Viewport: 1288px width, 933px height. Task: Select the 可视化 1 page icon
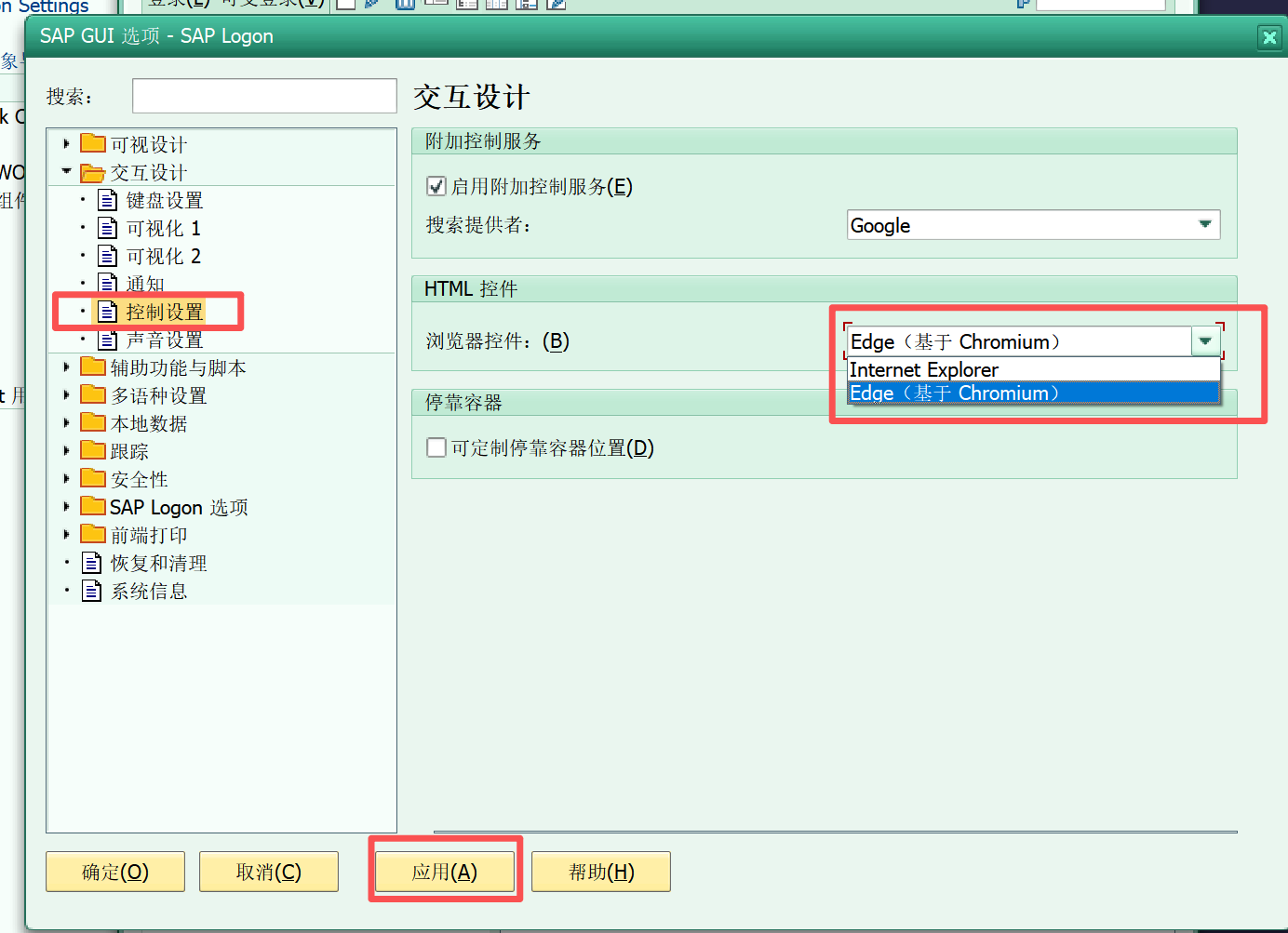point(108,228)
